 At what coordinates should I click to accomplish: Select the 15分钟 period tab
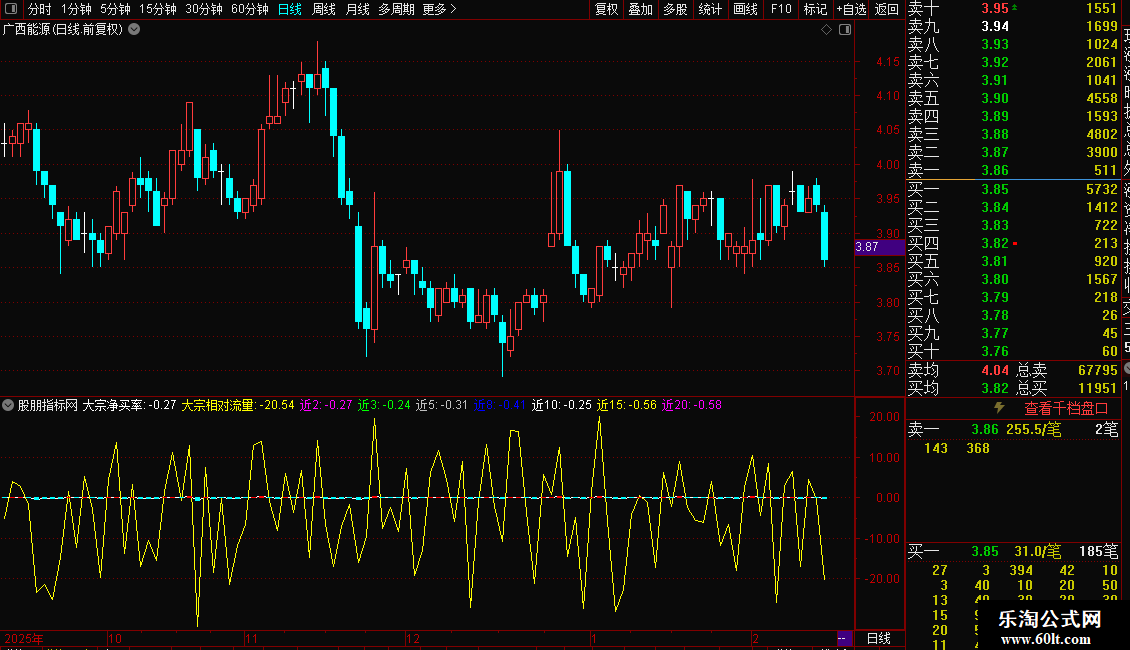(158, 9)
